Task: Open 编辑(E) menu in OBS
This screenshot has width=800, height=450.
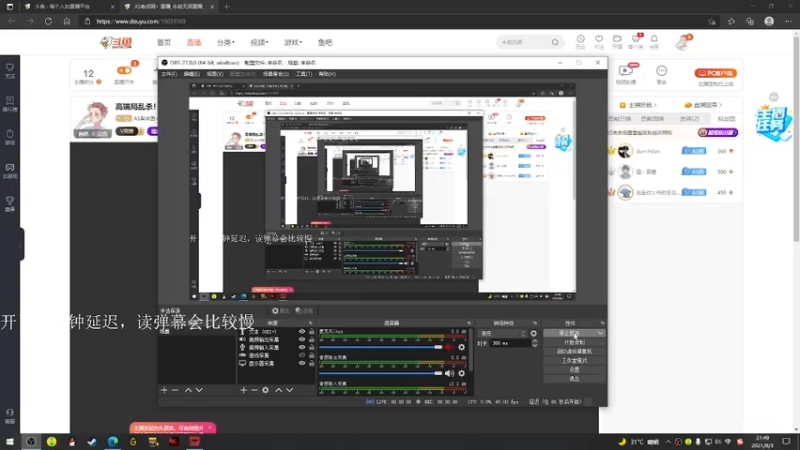Action: tap(191, 74)
